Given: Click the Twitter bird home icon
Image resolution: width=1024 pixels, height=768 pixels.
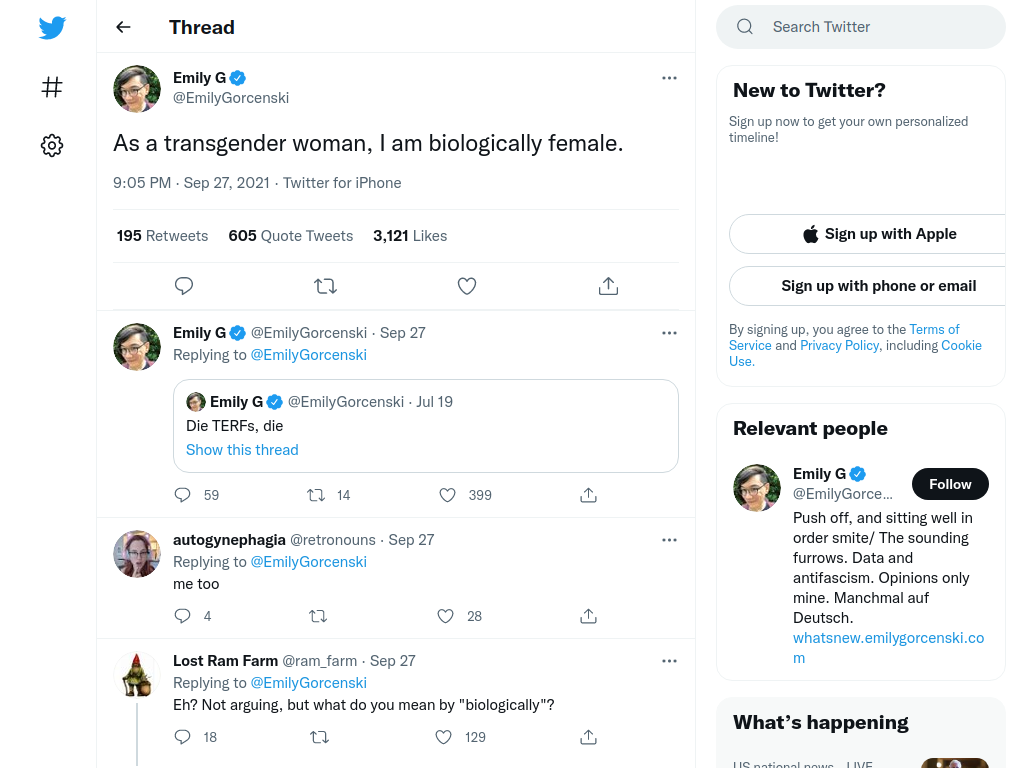Looking at the screenshot, I should (52, 27).
